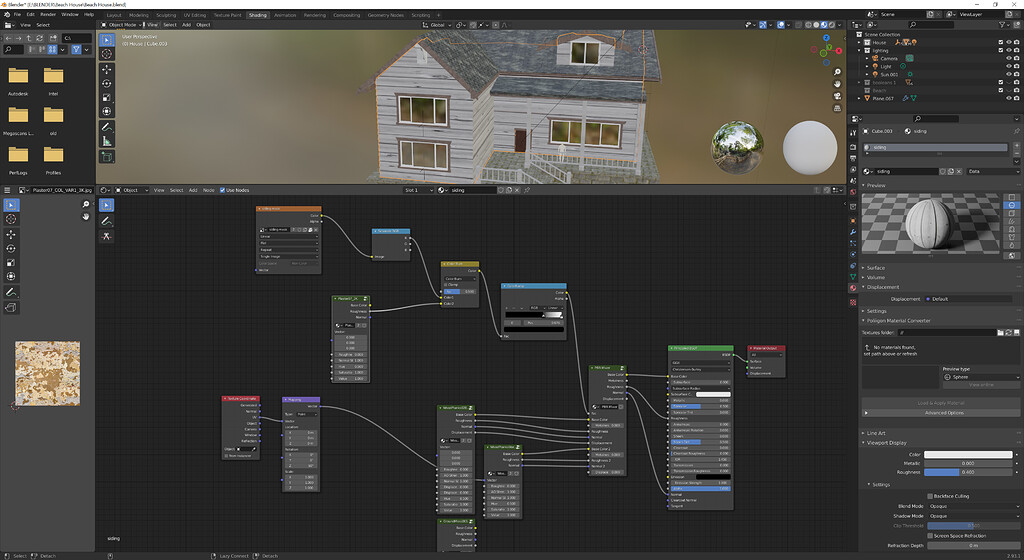1024x560 pixels.
Task: Create new folder in file browser
Action: [x=54, y=38]
